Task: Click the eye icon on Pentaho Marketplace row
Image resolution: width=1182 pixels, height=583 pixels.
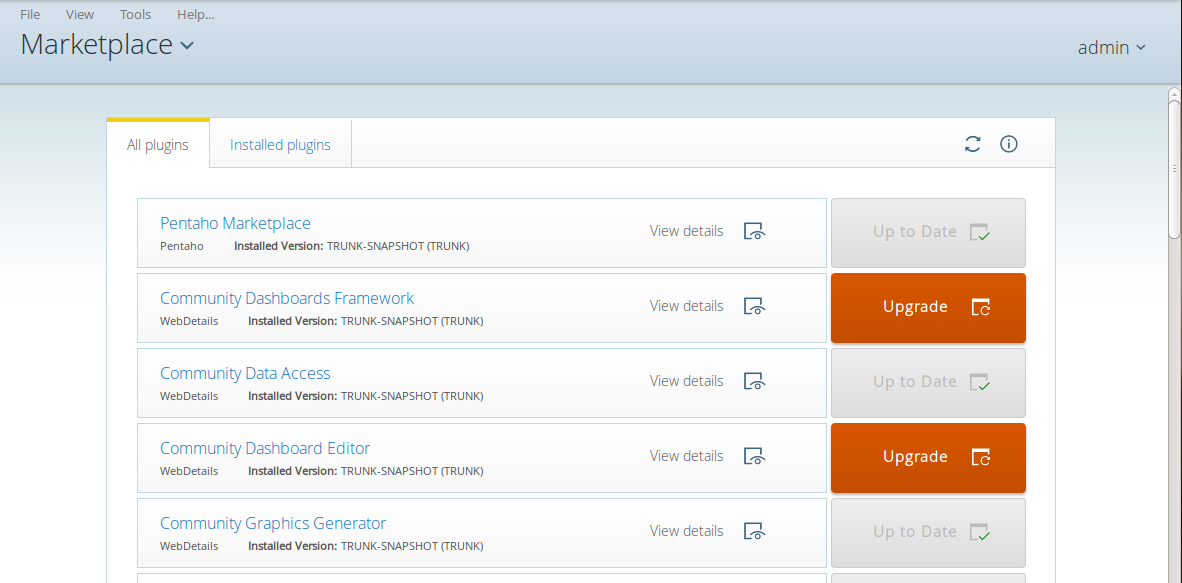Action: tap(755, 231)
